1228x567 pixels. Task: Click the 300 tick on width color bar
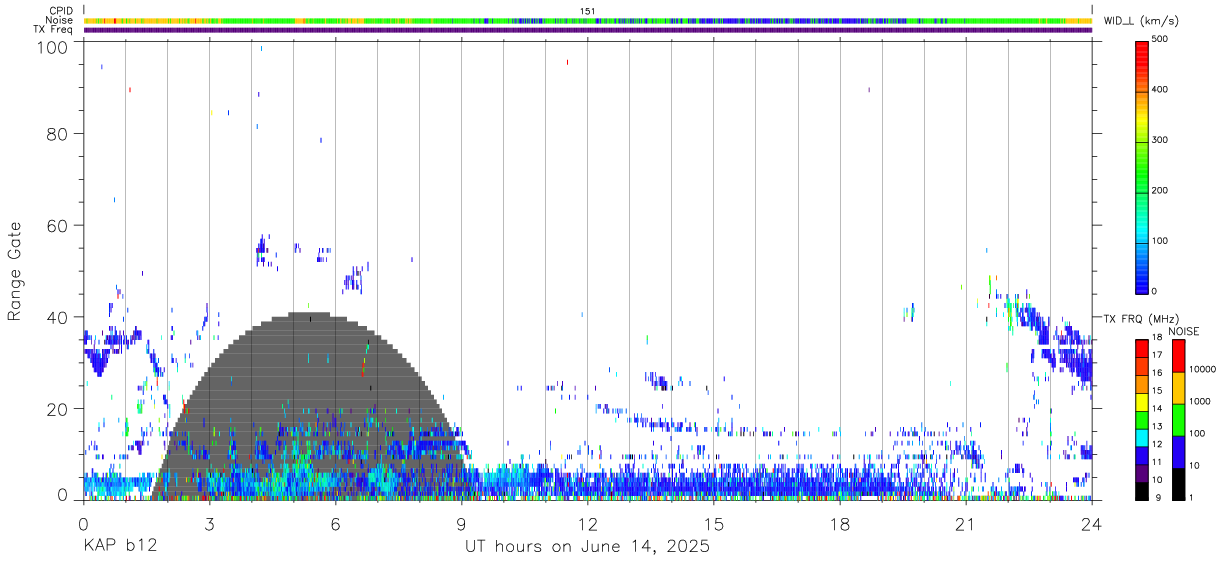[x=1161, y=141]
